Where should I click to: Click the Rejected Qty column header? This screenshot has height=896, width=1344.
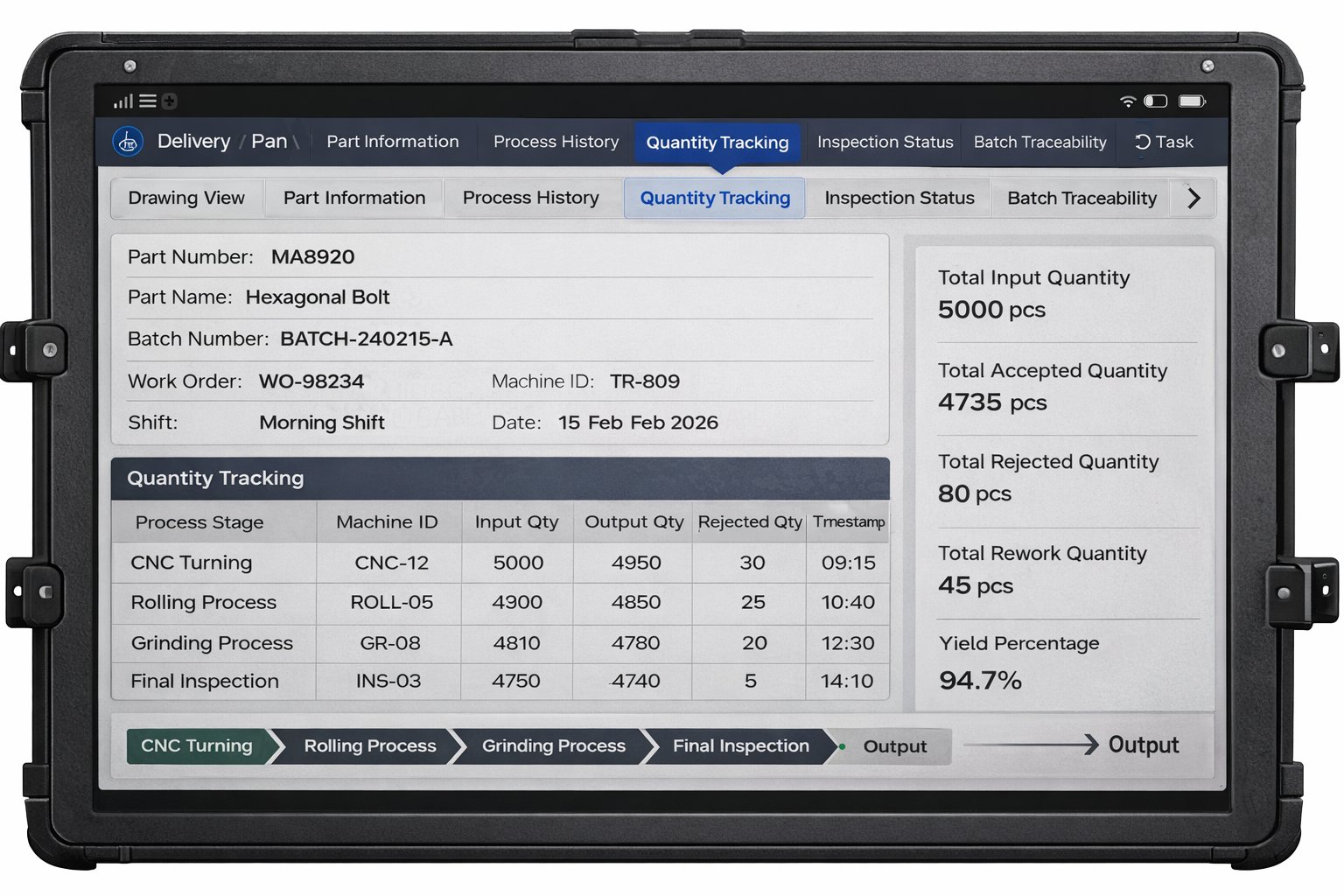tap(750, 522)
